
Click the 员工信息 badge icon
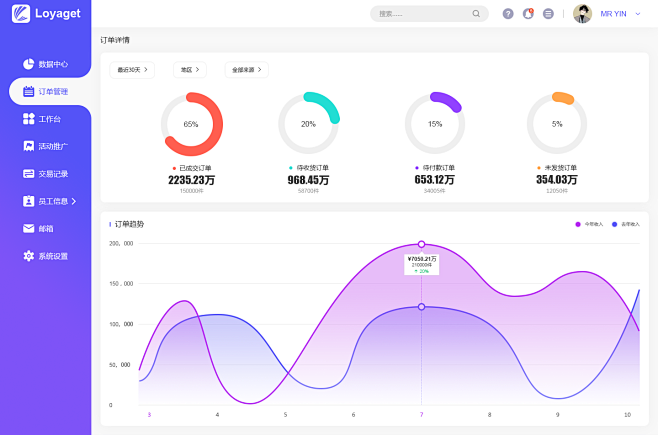point(28,201)
